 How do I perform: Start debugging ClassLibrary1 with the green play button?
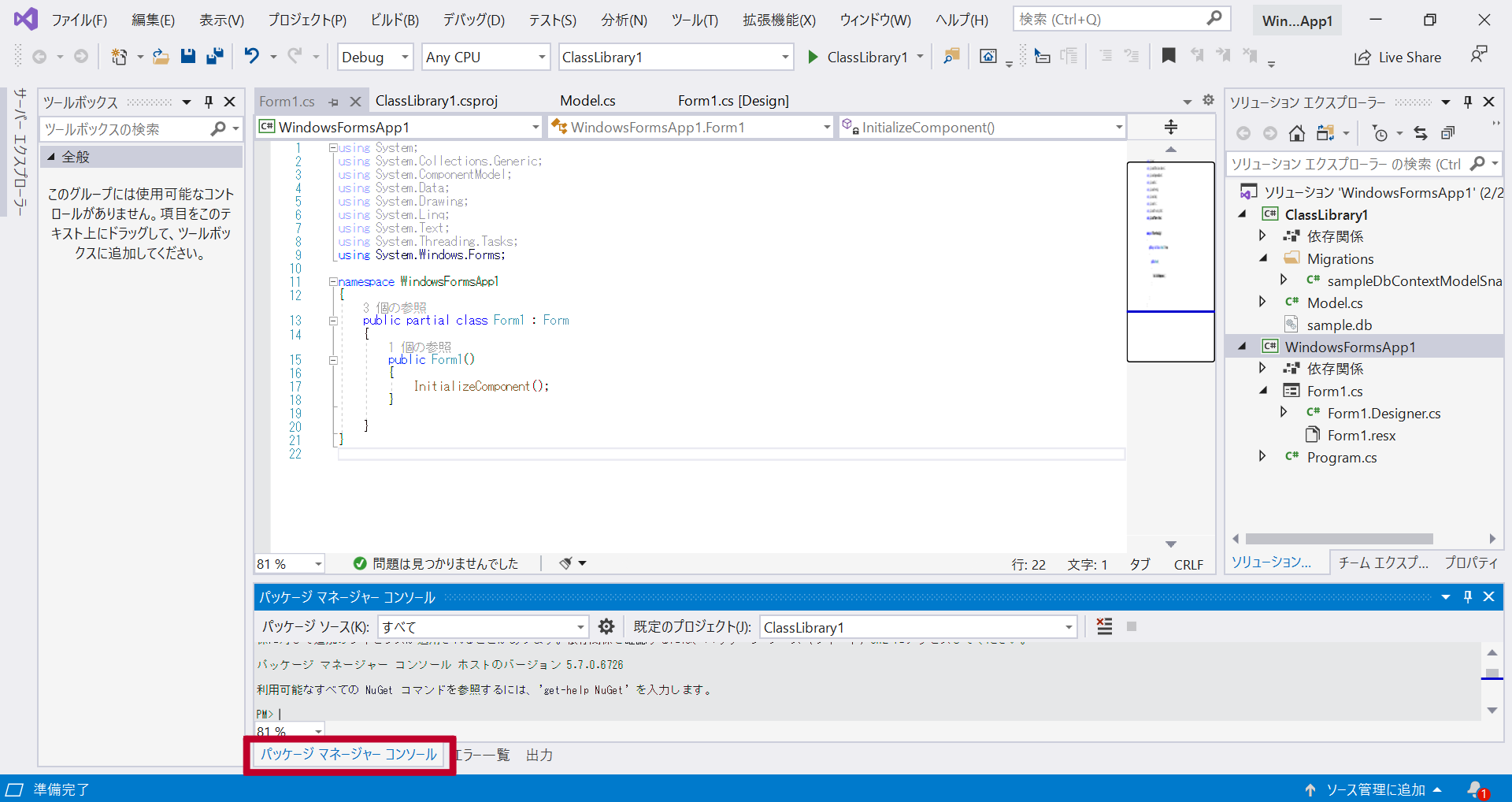coord(813,57)
